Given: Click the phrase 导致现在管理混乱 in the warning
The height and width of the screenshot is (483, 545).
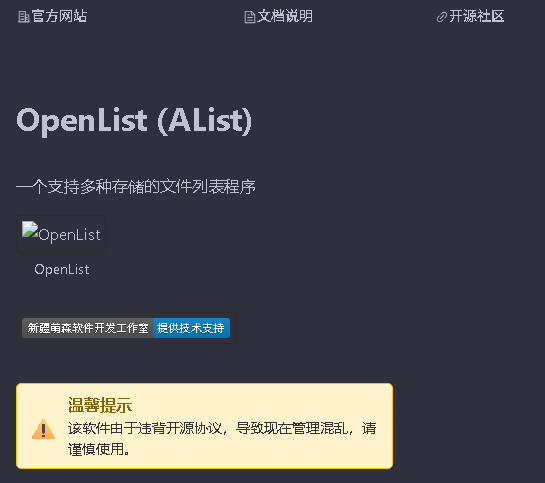Looking at the screenshot, I should pos(292,428).
